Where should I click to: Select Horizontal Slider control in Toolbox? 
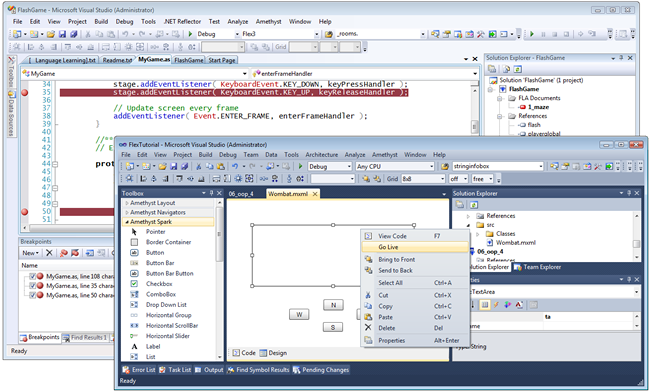click(x=167, y=336)
